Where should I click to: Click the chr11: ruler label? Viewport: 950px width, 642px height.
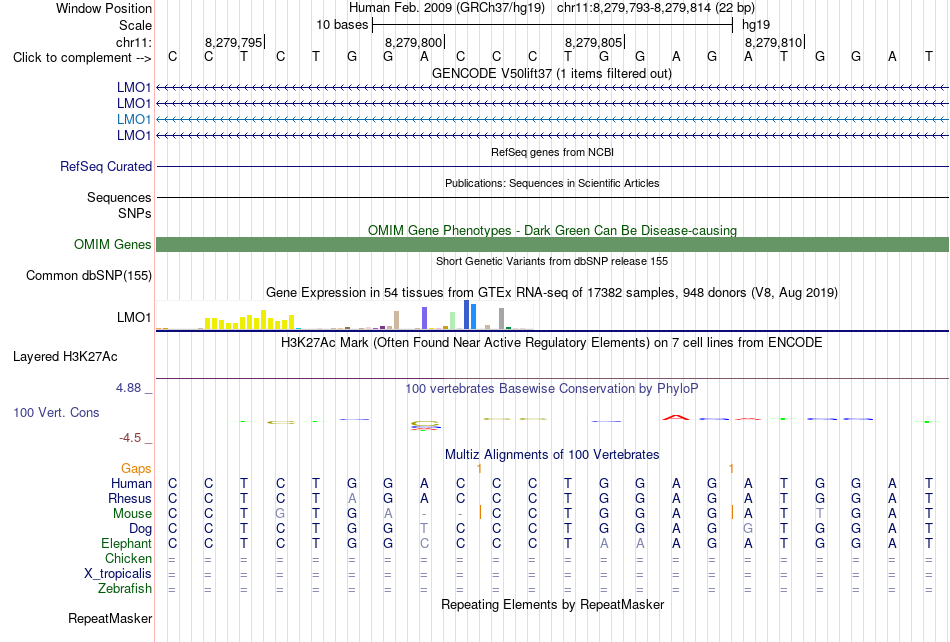pos(133,42)
